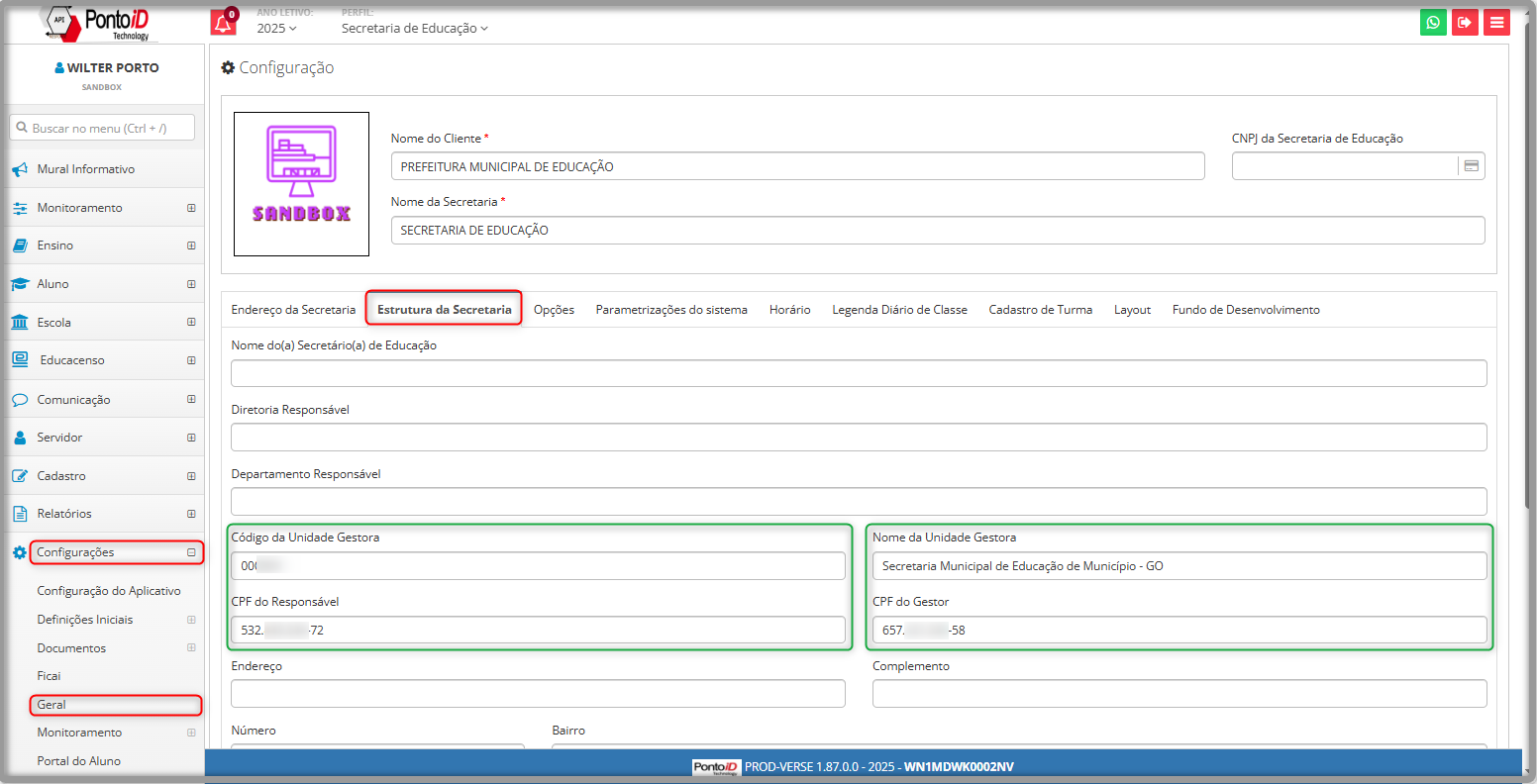Click the Buscar no menu search field
The image size is (1537, 784).
pyautogui.click(x=102, y=128)
